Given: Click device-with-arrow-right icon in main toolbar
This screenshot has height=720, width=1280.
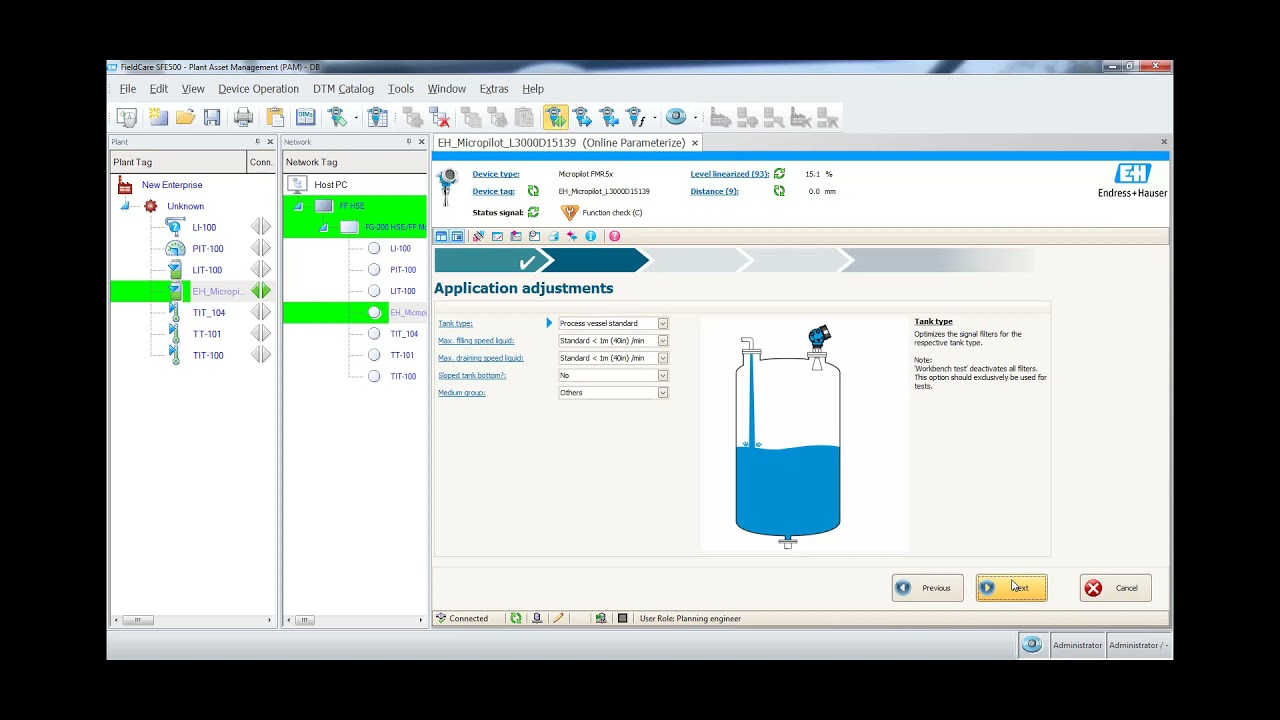Looking at the screenshot, I should [582, 117].
